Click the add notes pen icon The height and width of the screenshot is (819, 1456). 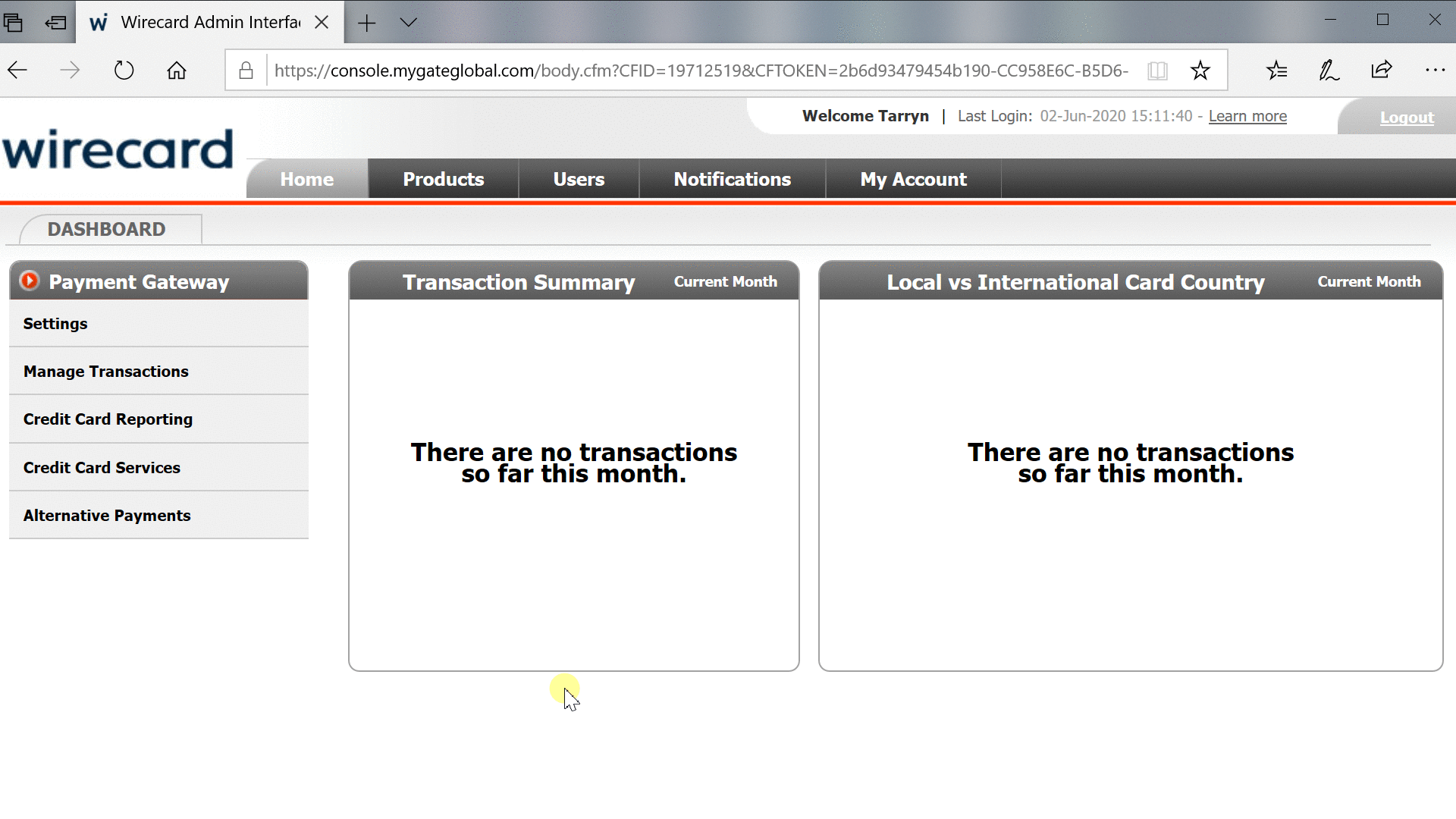(x=1329, y=71)
